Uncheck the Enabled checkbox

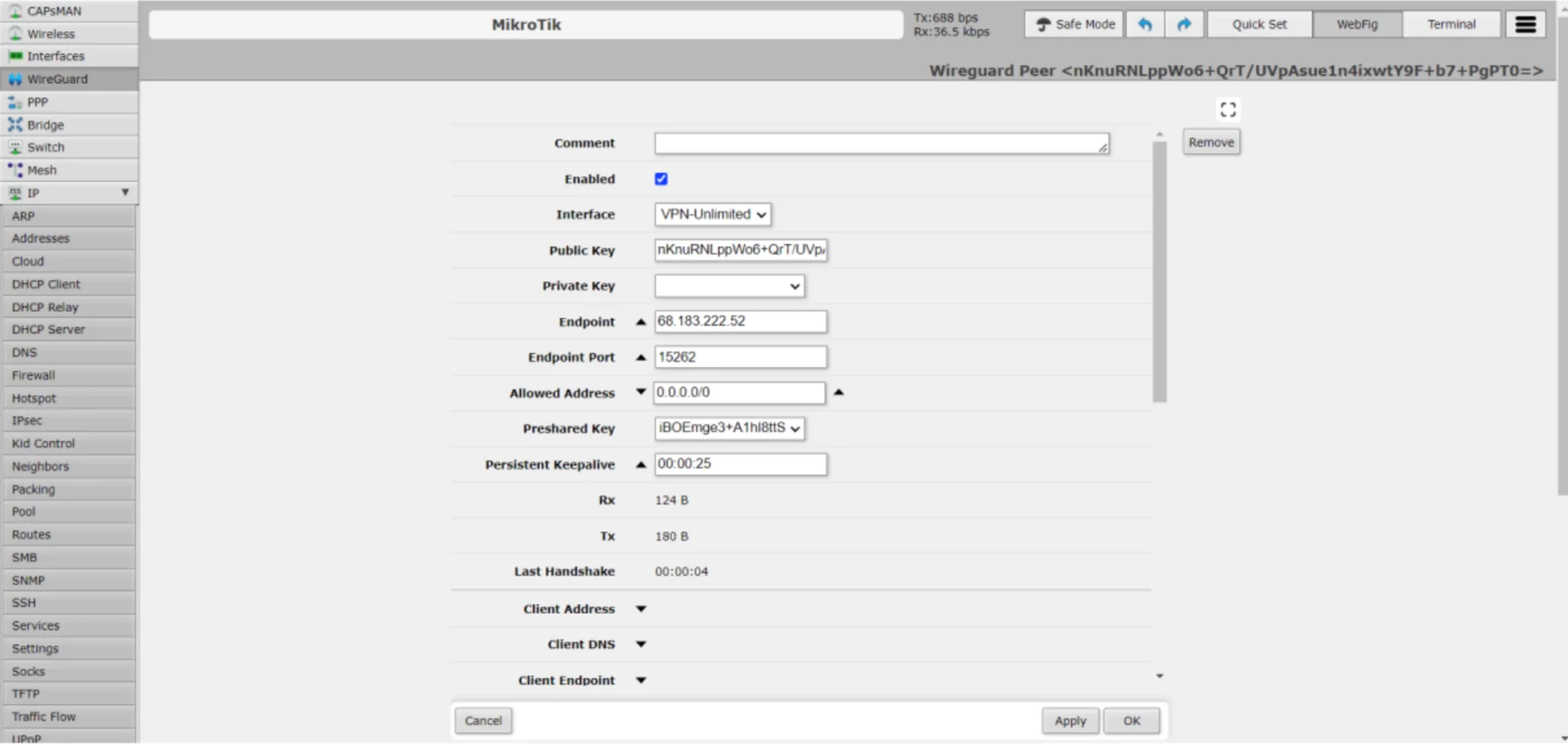click(x=661, y=179)
